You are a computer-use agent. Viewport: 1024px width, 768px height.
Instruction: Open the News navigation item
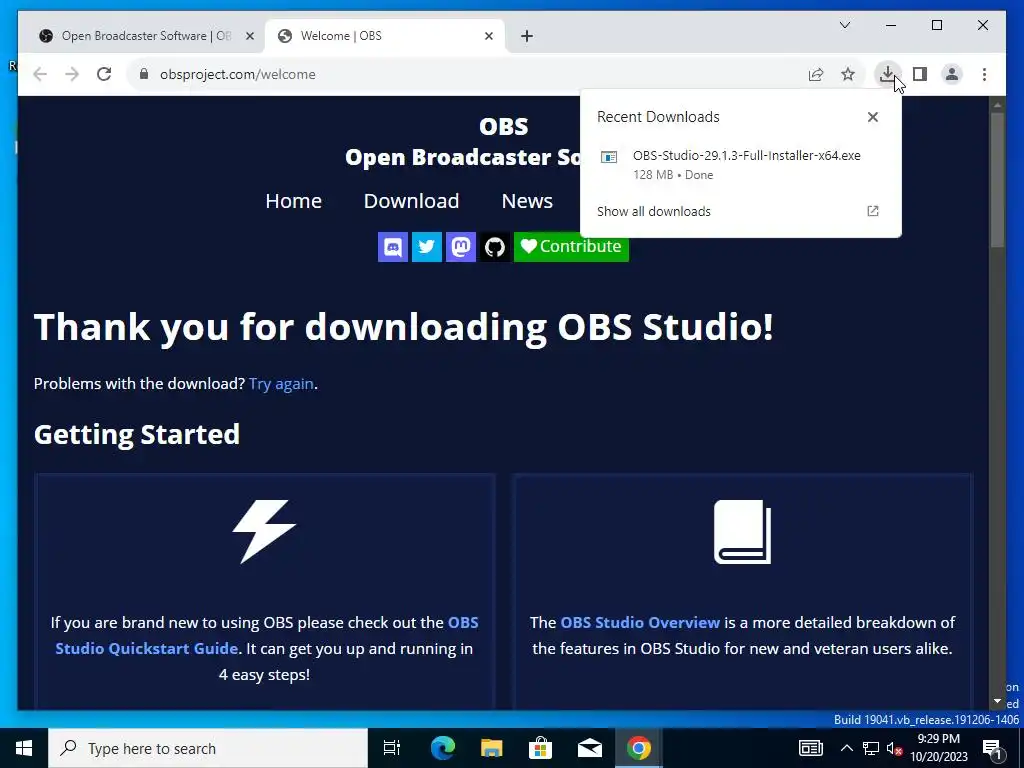pos(527,201)
